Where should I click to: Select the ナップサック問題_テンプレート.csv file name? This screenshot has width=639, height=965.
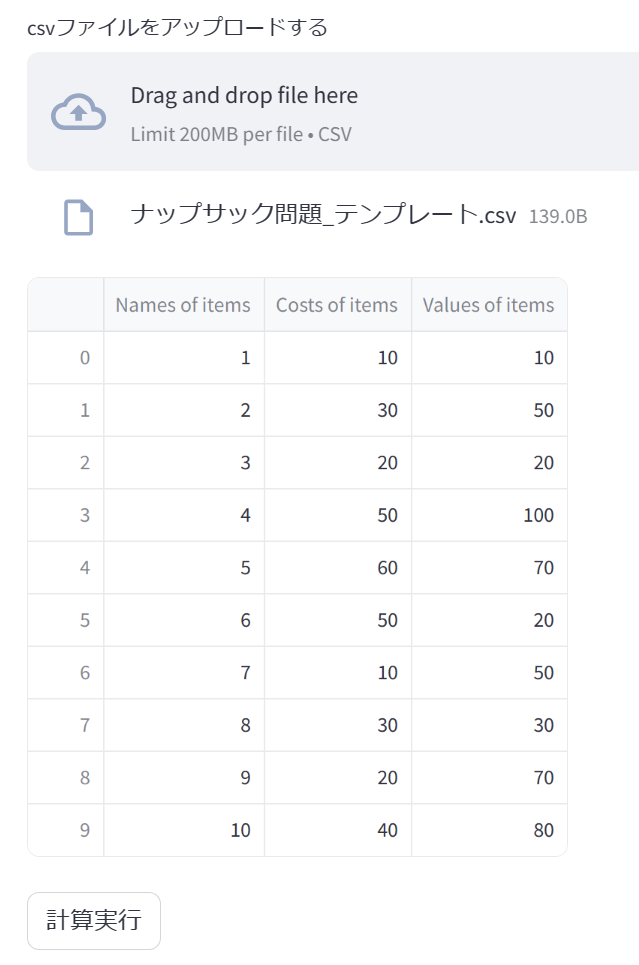[323, 214]
